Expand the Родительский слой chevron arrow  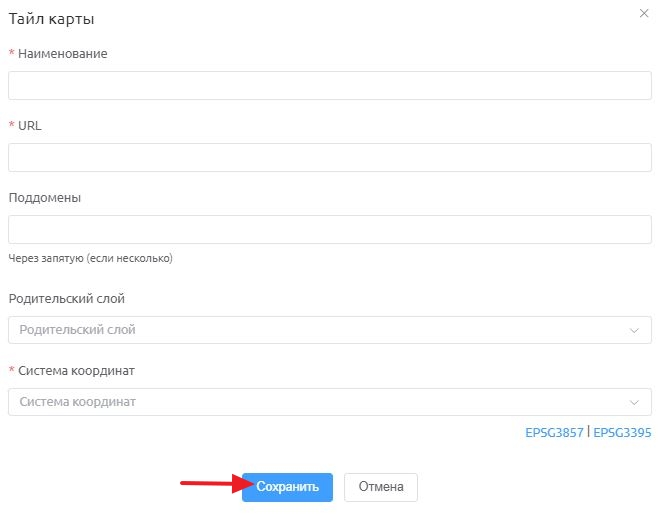tap(634, 330)
